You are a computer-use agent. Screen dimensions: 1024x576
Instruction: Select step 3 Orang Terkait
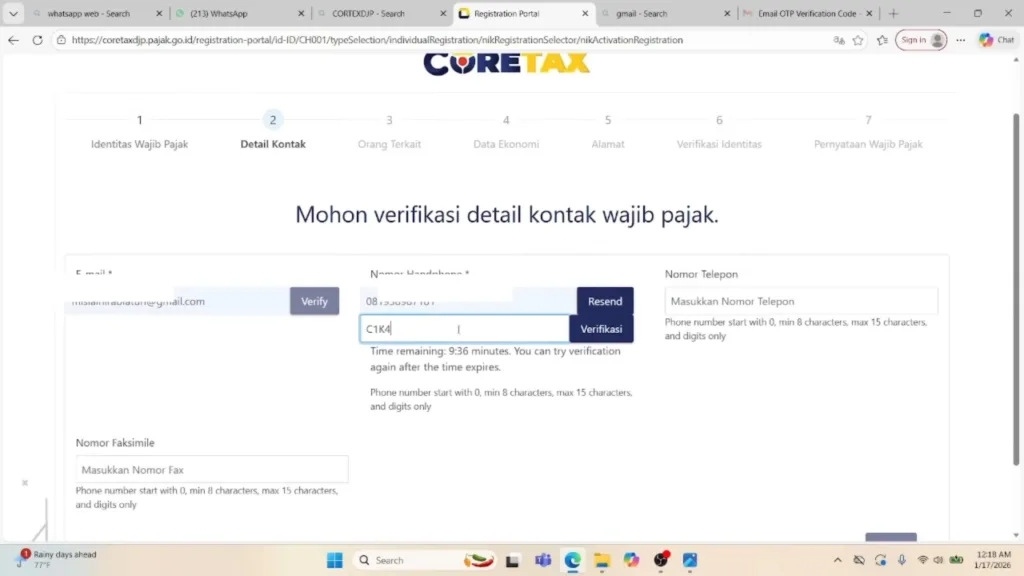[389, 132]
